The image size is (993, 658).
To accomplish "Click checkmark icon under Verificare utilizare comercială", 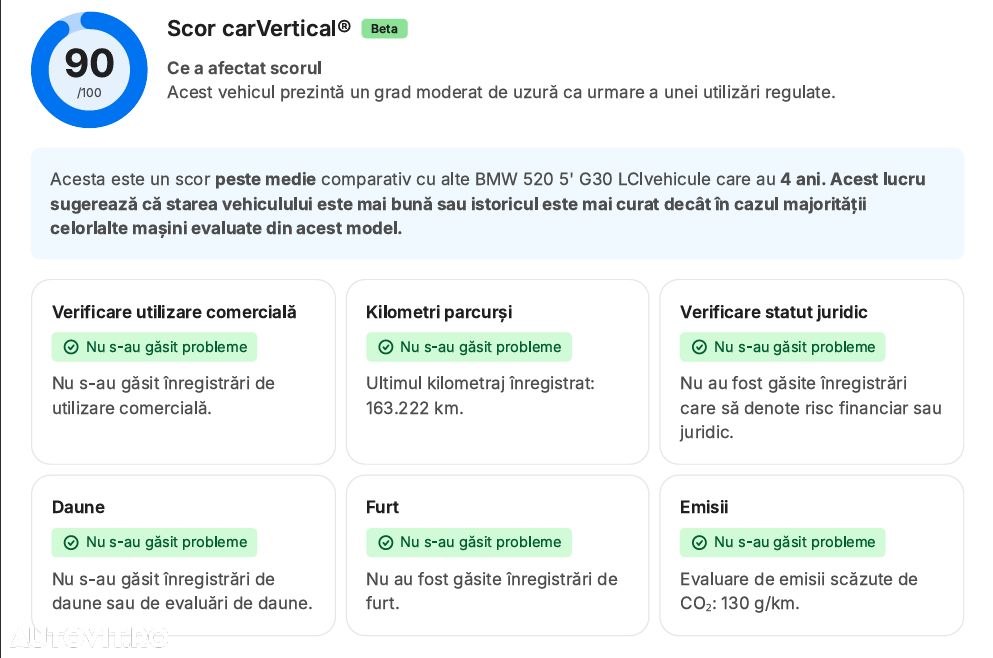I will coord(71,347).
